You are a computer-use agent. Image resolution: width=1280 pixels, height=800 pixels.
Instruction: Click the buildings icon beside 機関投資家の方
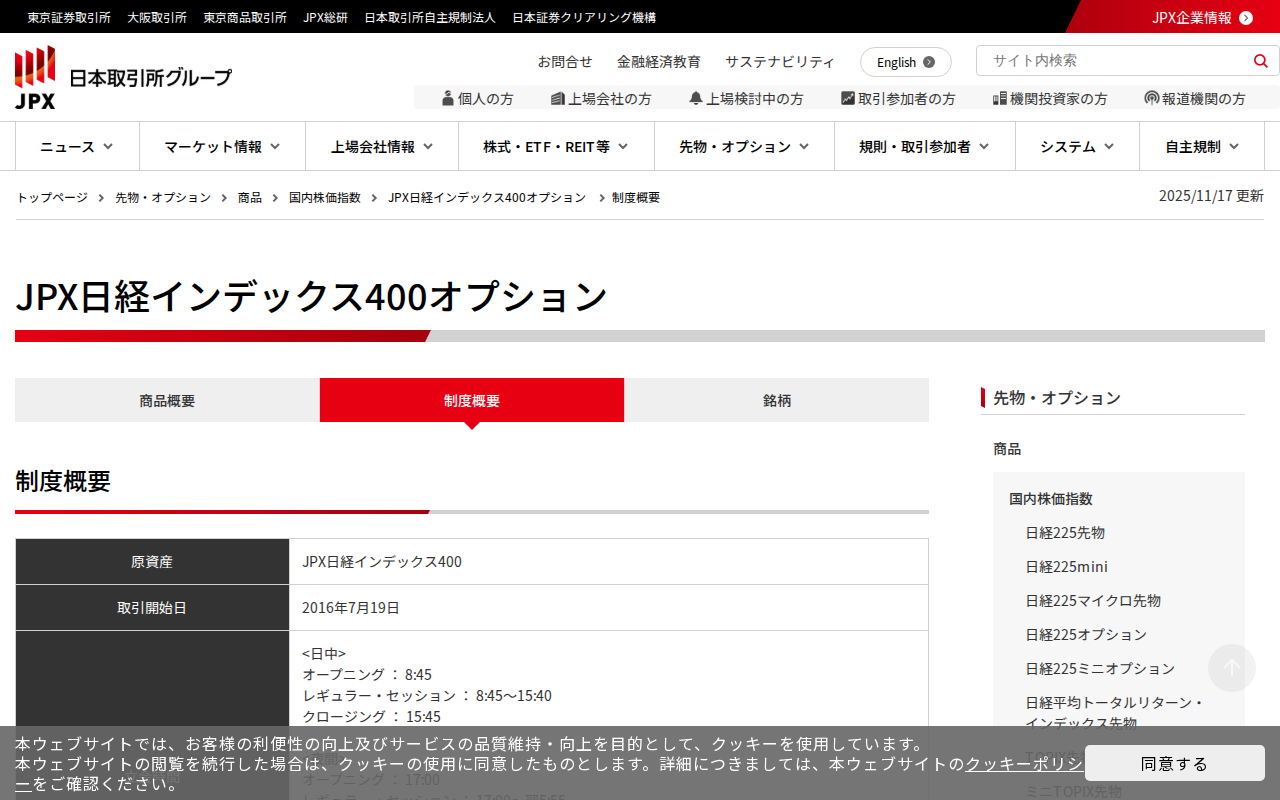[1000, 98]
